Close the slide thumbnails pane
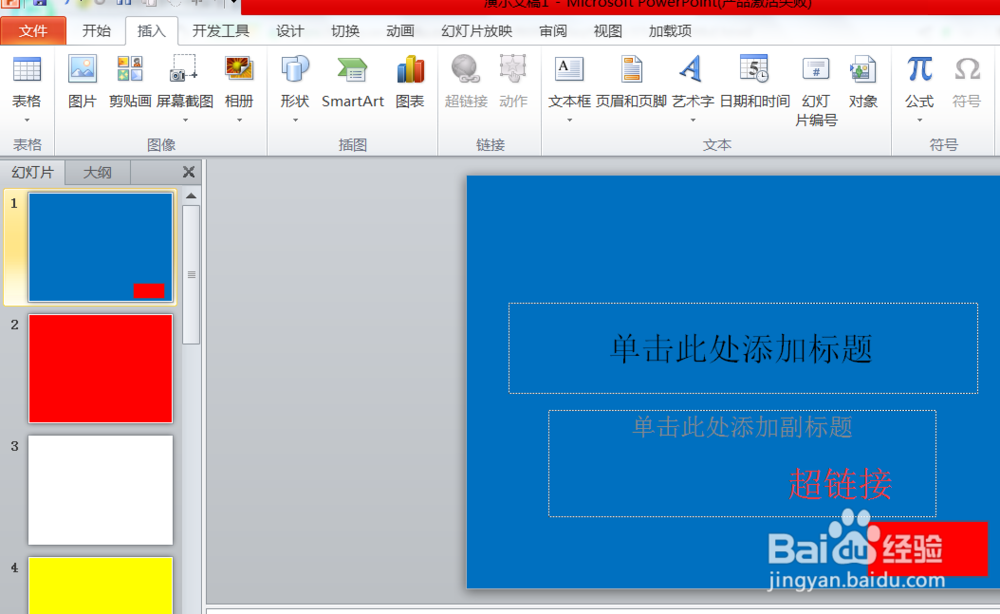This screenshot has height=614, width=1000. coord(189,172)
